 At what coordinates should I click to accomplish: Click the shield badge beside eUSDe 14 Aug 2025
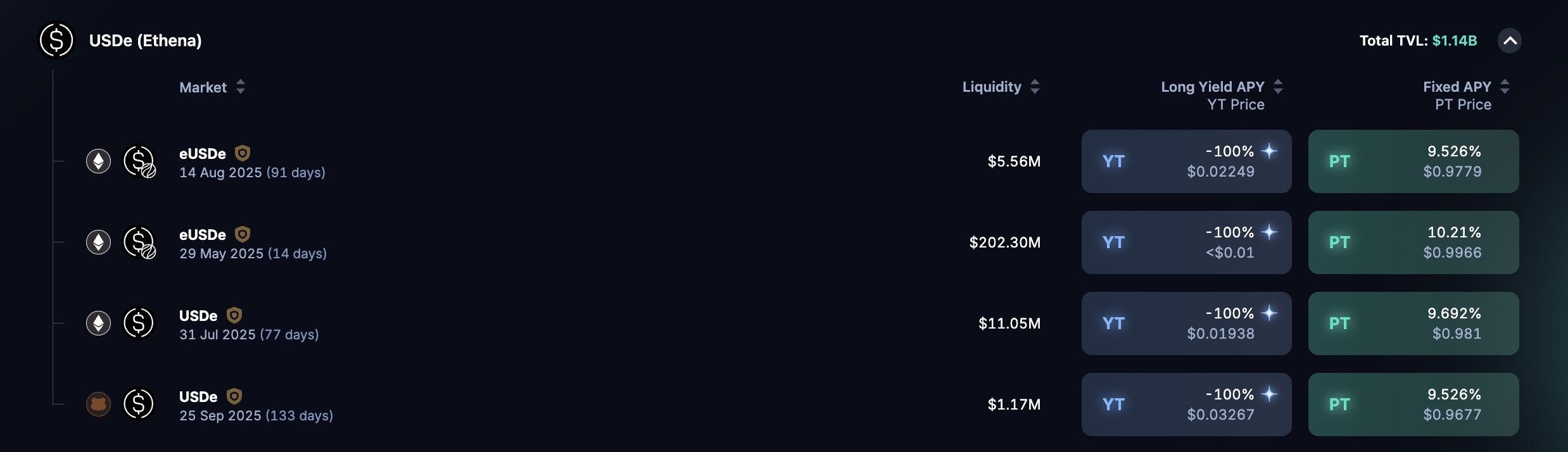243,153
